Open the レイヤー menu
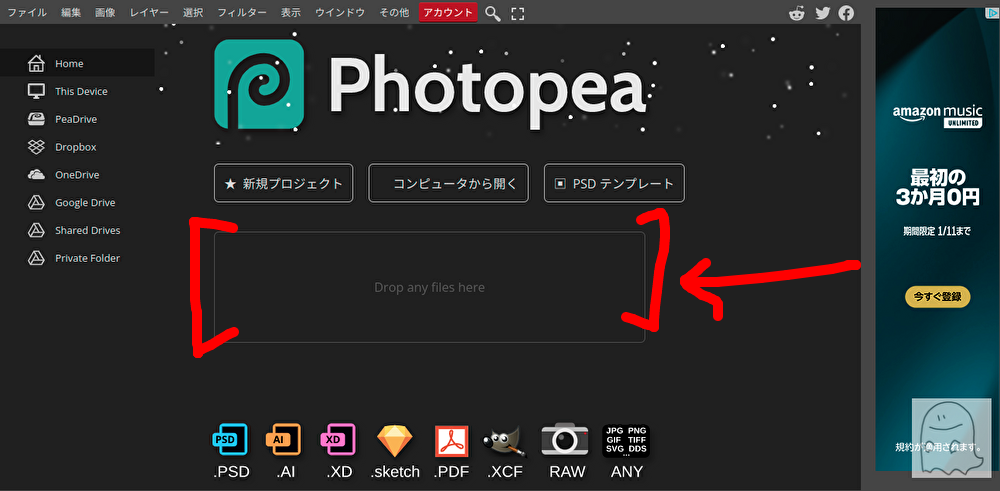The height and width of the screenshot is (491, 1000). coord(149,12)
